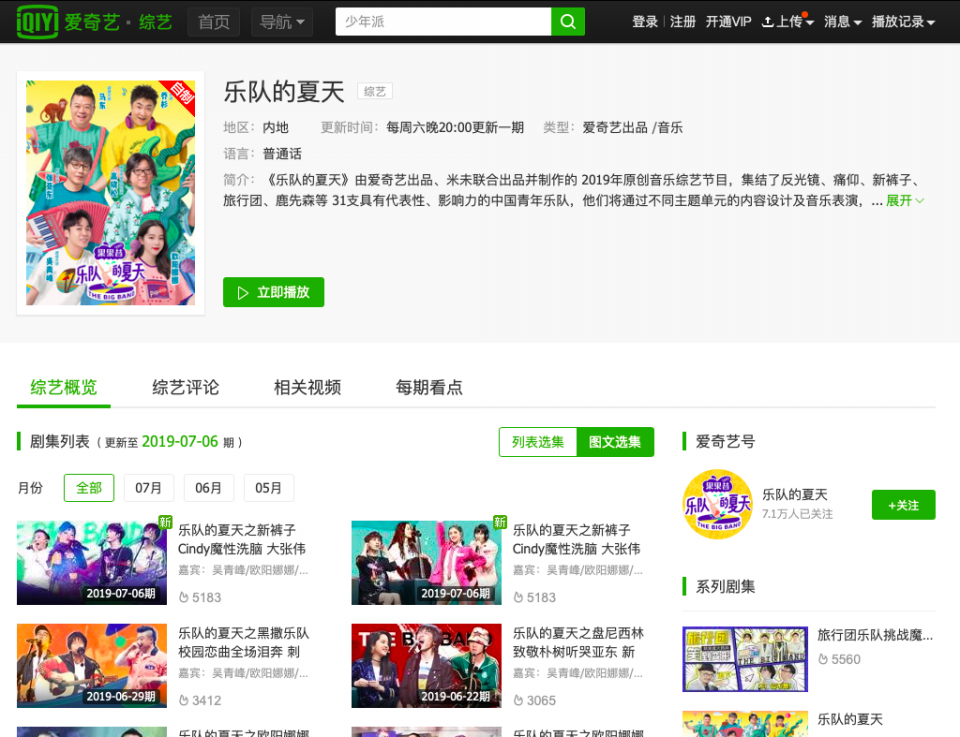Switch to the 综艺评论 tab
Image resolution: width=960 pixels, height=737 pixels.
[186, 387]
